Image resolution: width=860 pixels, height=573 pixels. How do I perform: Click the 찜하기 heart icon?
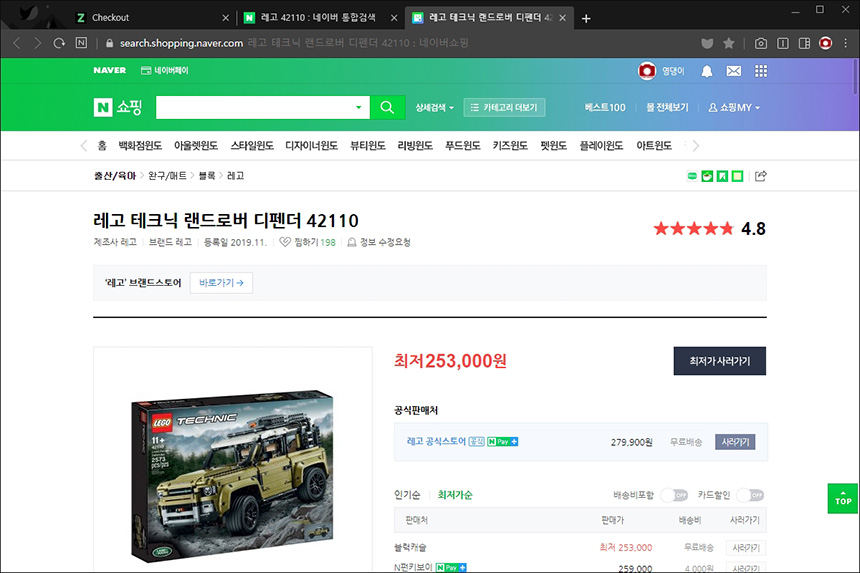[285, 242]
